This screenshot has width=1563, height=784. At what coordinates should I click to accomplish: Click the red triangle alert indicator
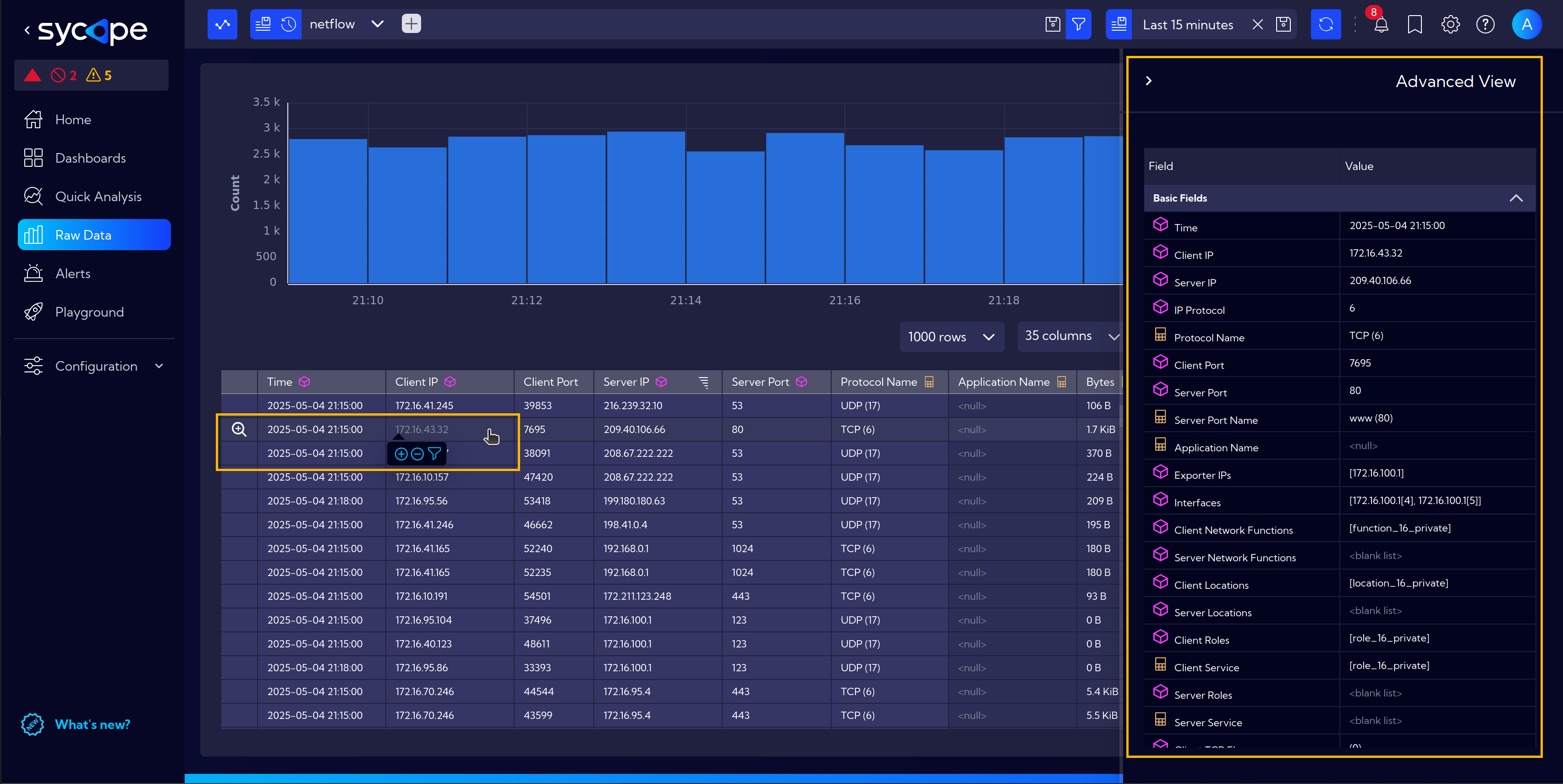(x=33, y=75)
